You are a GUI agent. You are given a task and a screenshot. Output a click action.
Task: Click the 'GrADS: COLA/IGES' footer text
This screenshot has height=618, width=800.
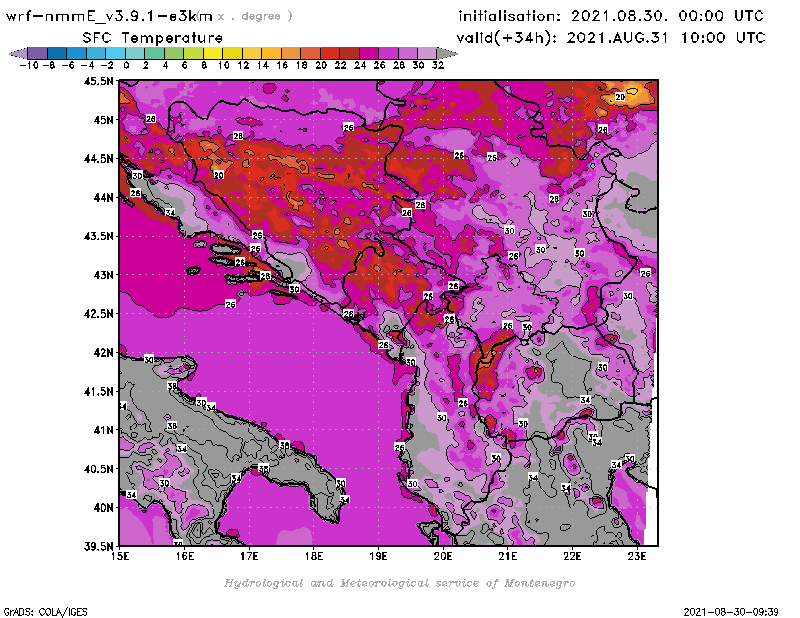coord(45,612)
